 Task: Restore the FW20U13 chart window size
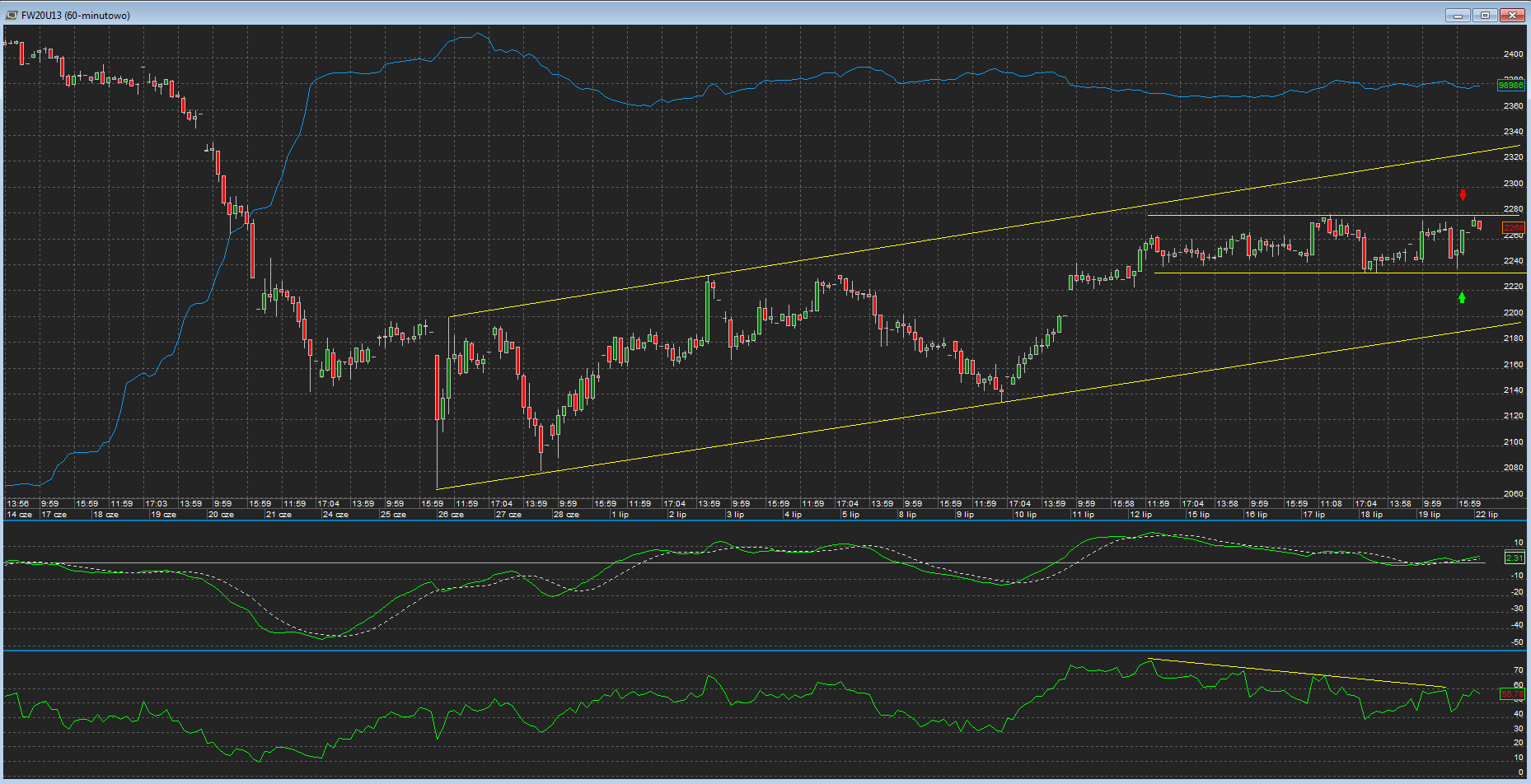coord(1485,15)
